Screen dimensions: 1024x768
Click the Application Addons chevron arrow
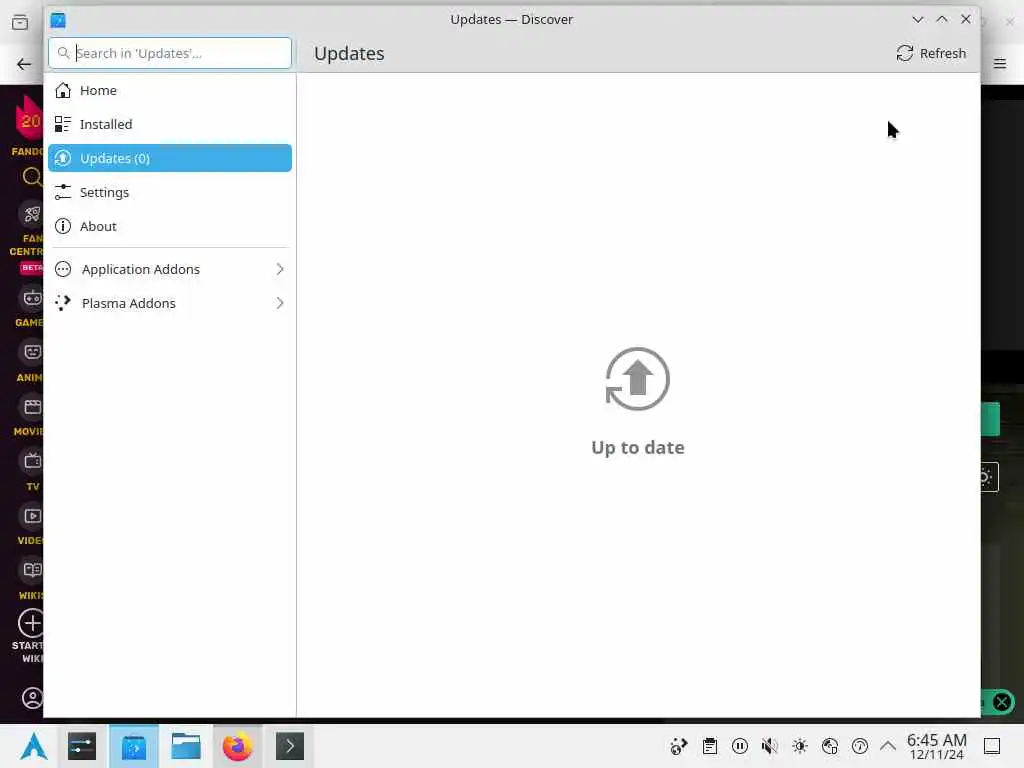[280, 269]
